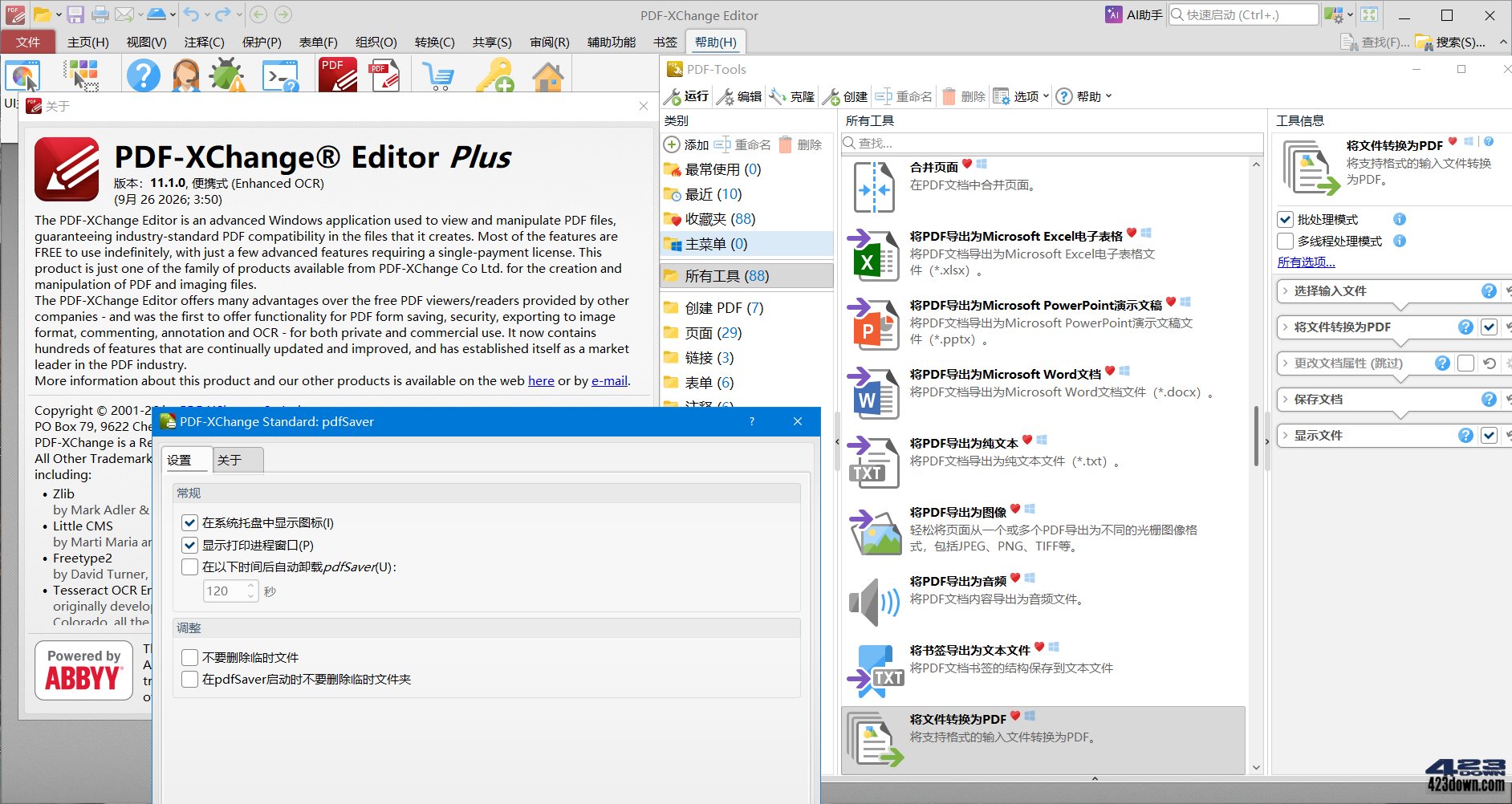The height and width of the screenshot is (804, 1512).
Task: Check 在以下时间后自动卸载pdfSaver option
Action: [190, 566]
